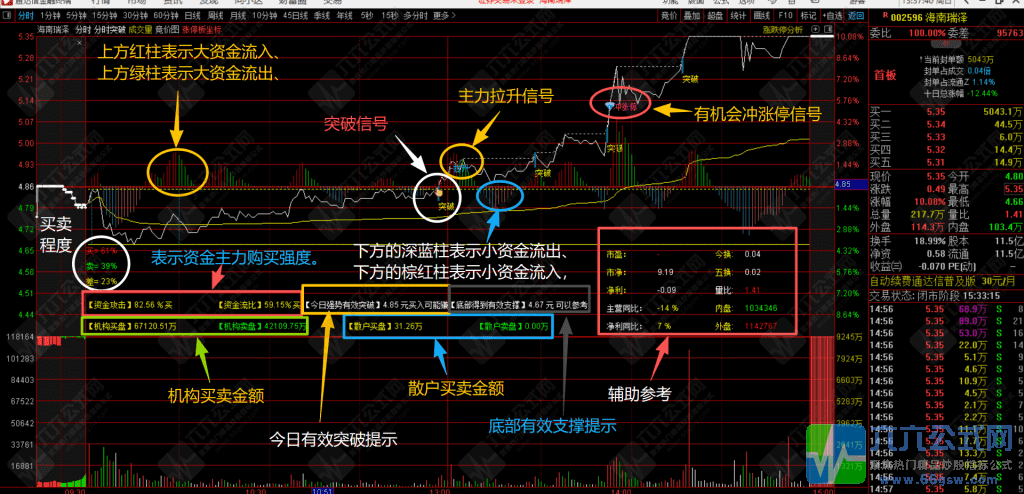Click the 返回 button
The height and width of the screenshot is (494, 1024).
[x=855, y=16]
